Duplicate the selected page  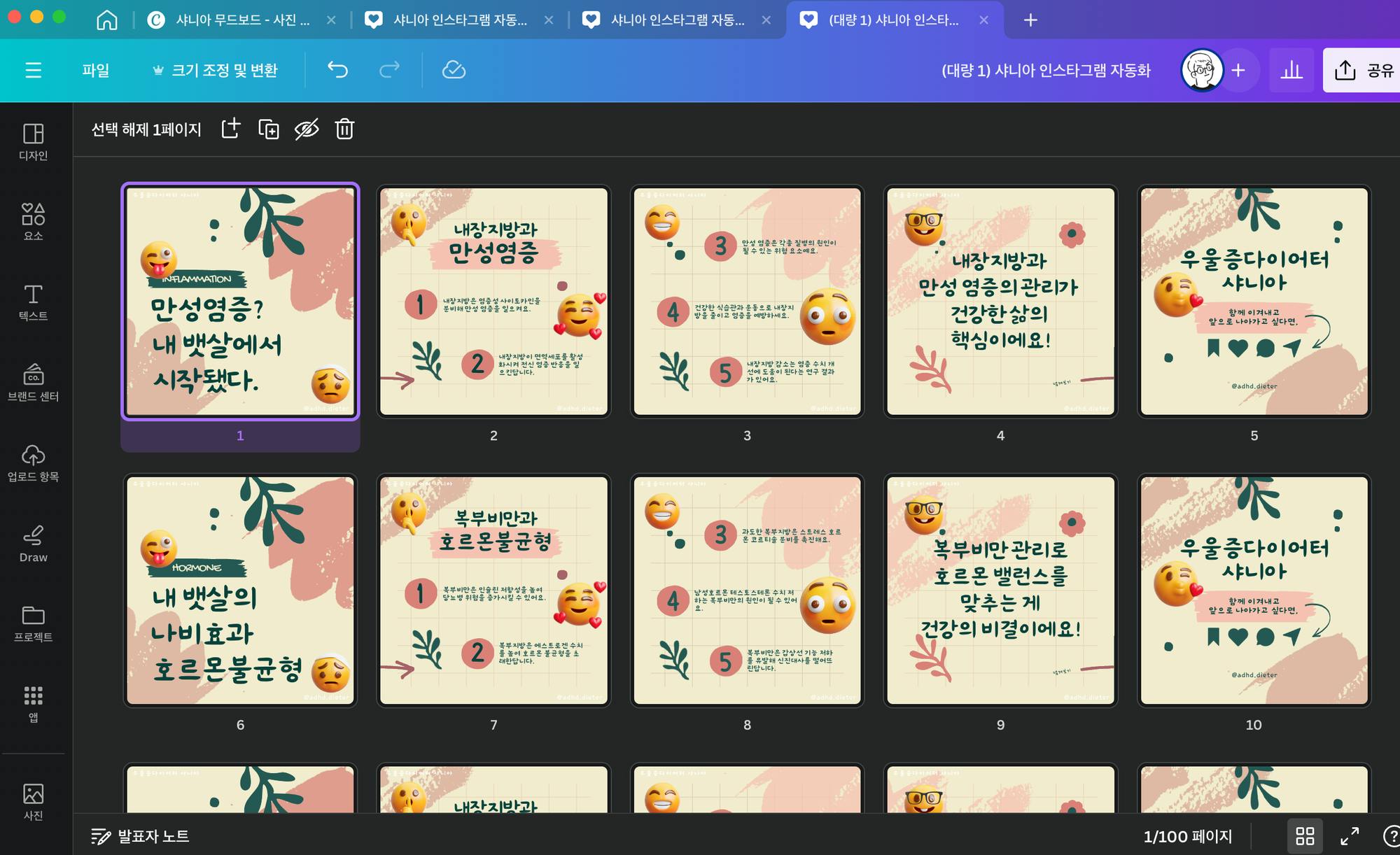pos(269,129)
